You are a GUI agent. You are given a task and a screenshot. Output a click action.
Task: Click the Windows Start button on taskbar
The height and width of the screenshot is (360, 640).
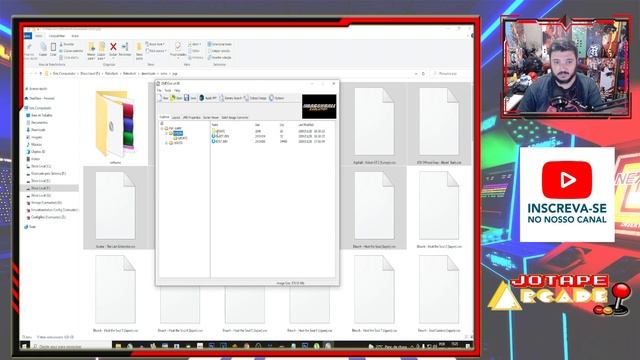point(24,346)
